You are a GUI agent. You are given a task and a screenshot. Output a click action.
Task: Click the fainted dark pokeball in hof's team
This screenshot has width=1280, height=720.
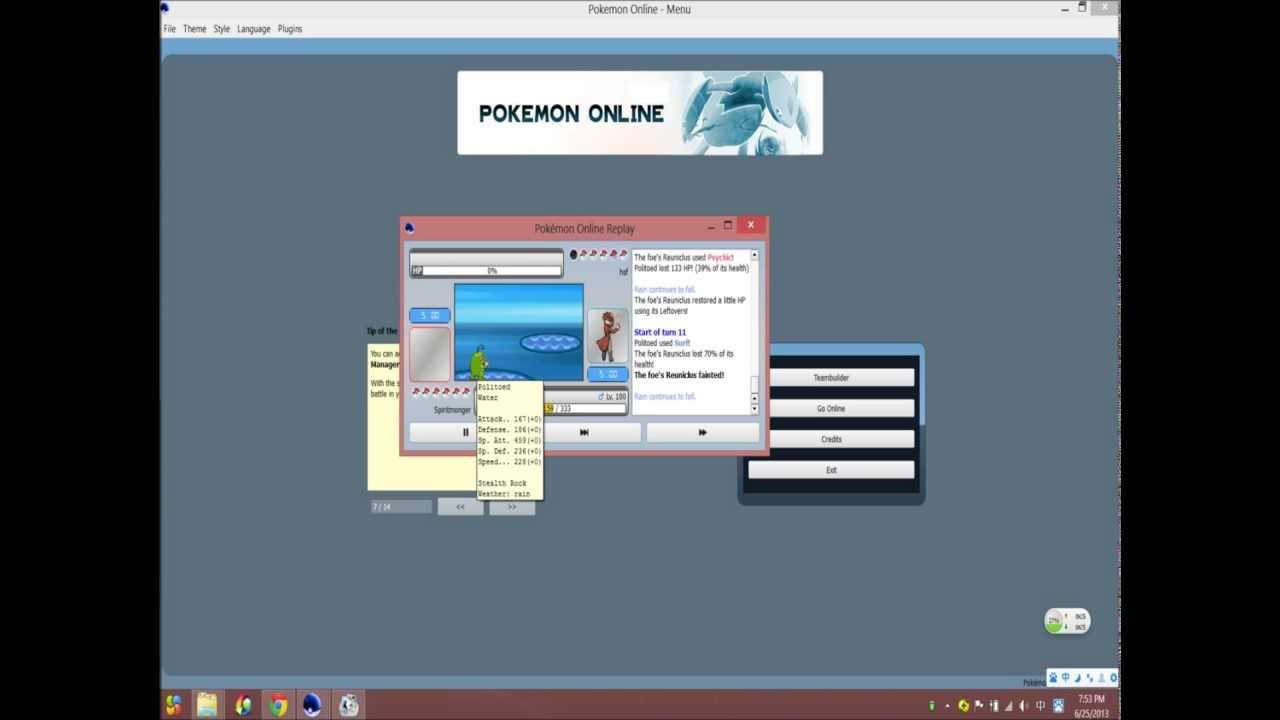click(573, 255)
